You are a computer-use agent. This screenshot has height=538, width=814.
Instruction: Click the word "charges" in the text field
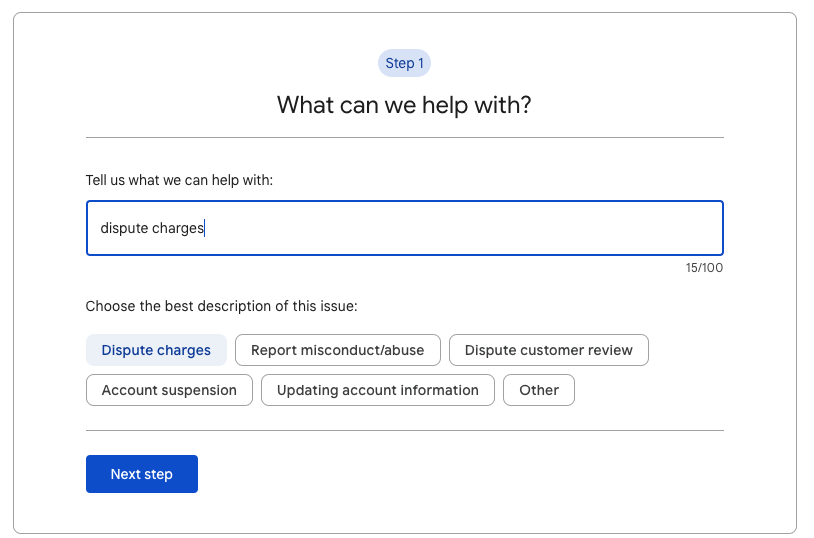tap(177, 228)
